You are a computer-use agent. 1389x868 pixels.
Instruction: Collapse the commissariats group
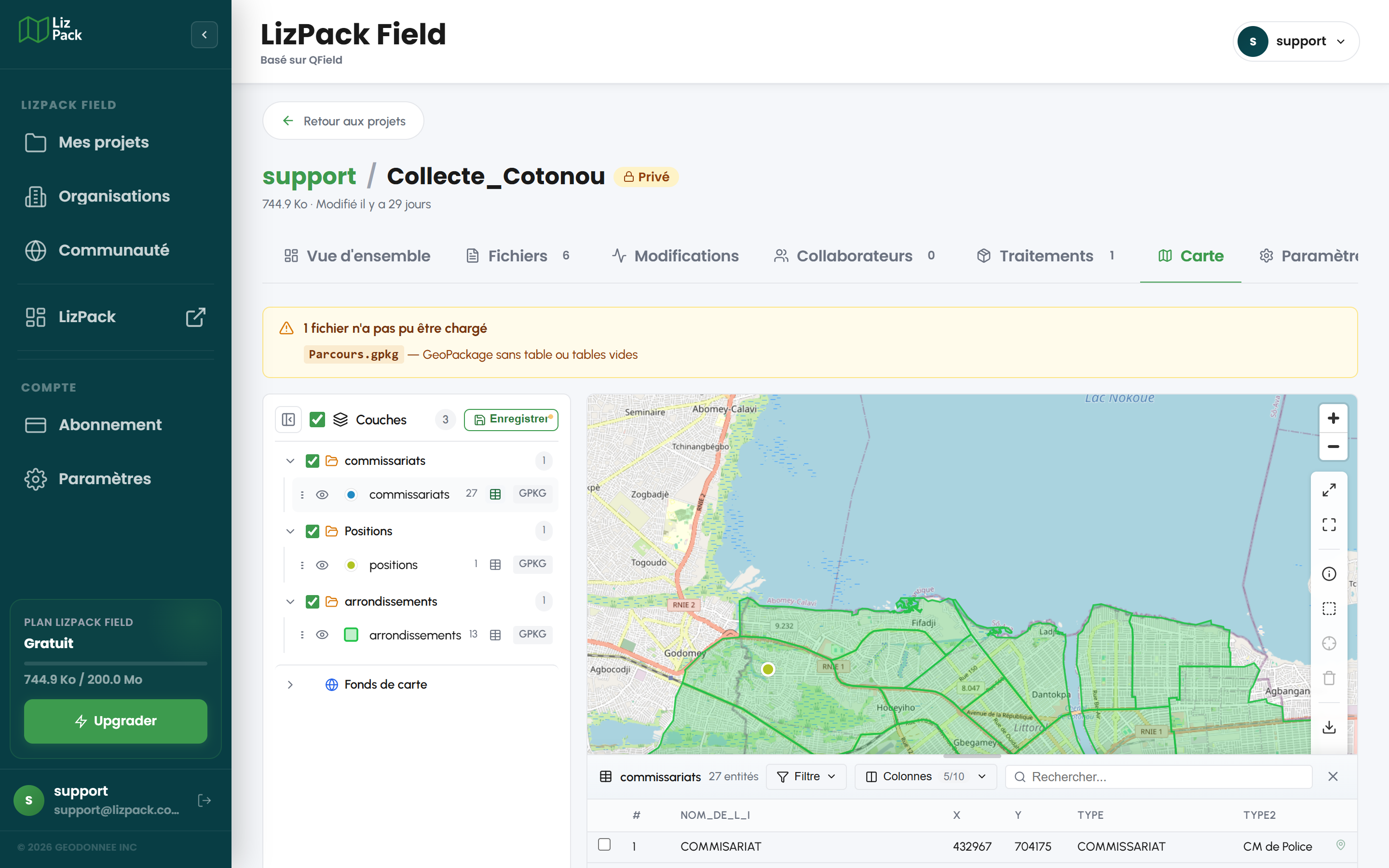tap(290, 461)
